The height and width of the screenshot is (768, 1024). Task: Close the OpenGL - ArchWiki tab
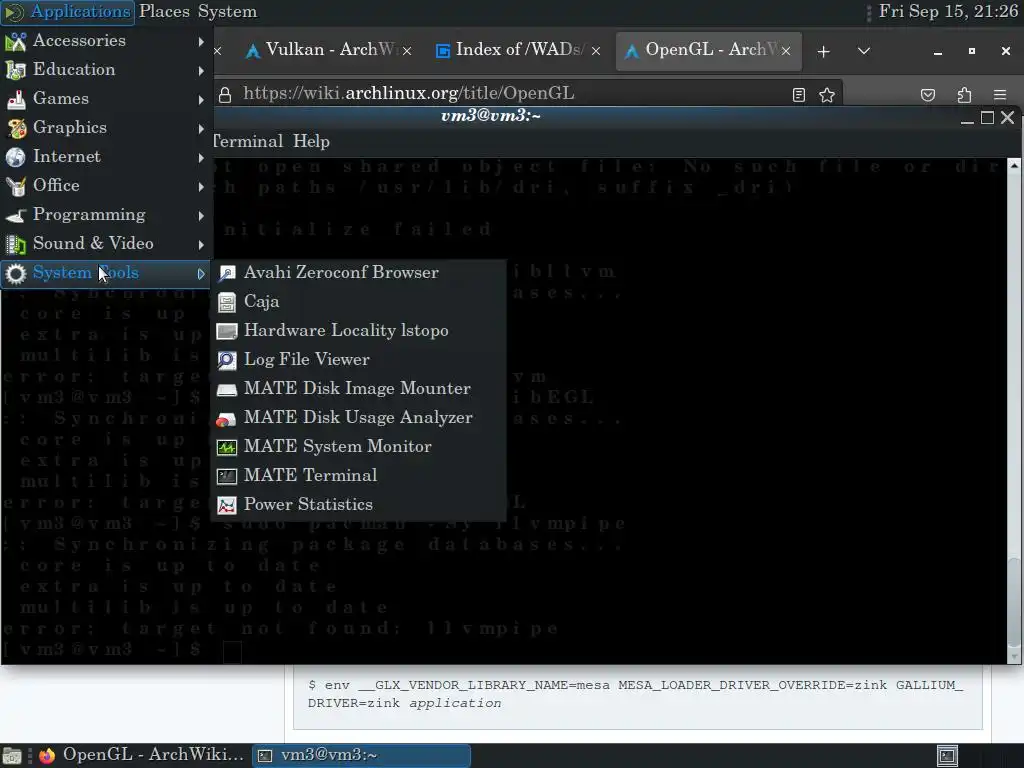pos(786,51)
